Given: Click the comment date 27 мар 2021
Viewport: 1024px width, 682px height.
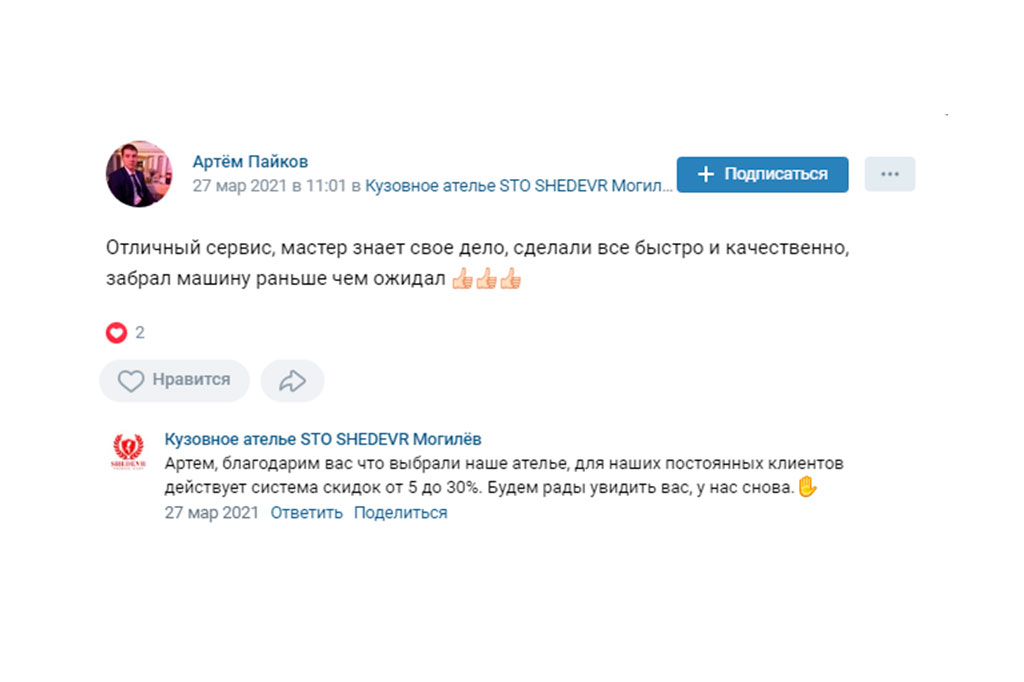Looking at the screenshot, I should tap(212, 513).
